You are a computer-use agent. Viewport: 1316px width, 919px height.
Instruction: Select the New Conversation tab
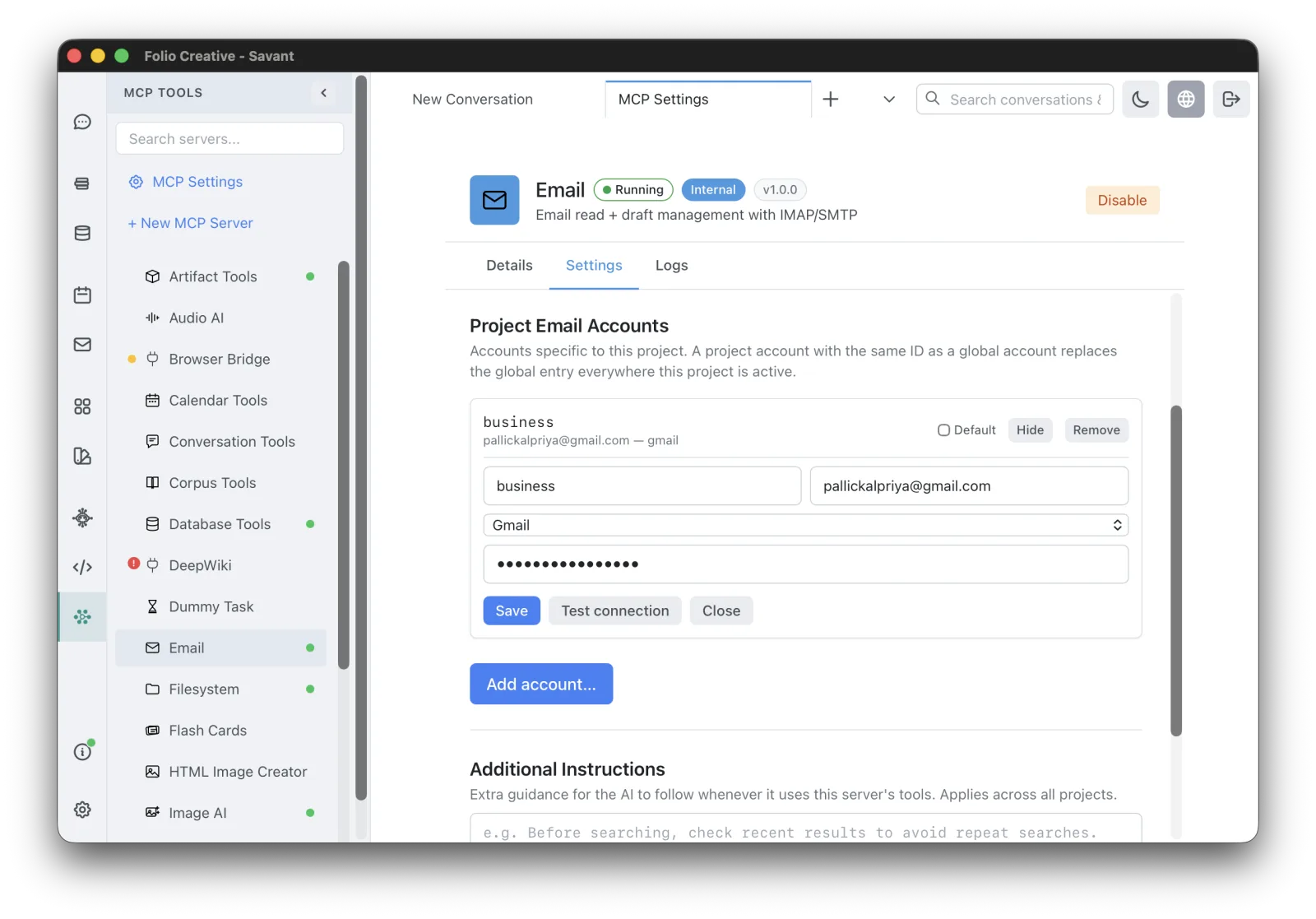(472, 100)
